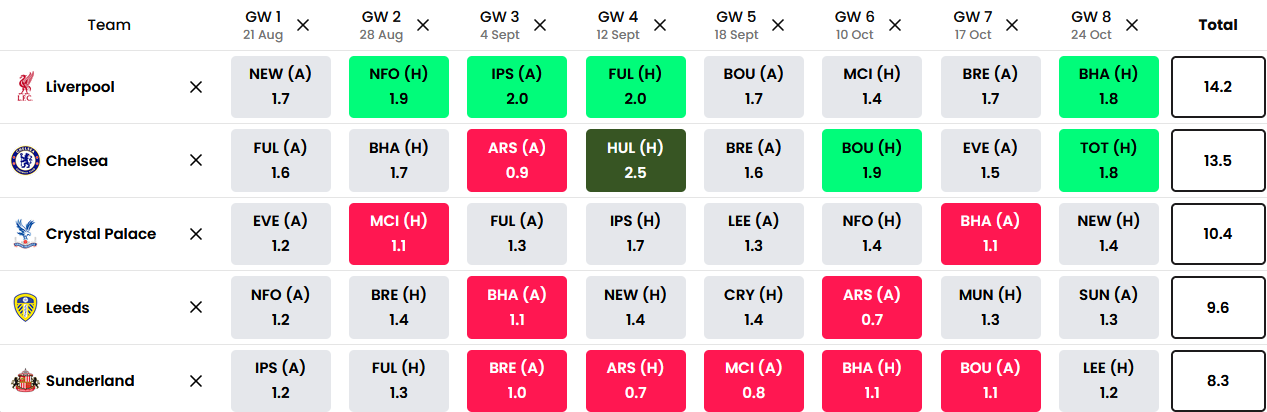Viewport: 1267px width, 412px height.
Task: Remove the GW 4 column using its X
Action: coord(659,25)
